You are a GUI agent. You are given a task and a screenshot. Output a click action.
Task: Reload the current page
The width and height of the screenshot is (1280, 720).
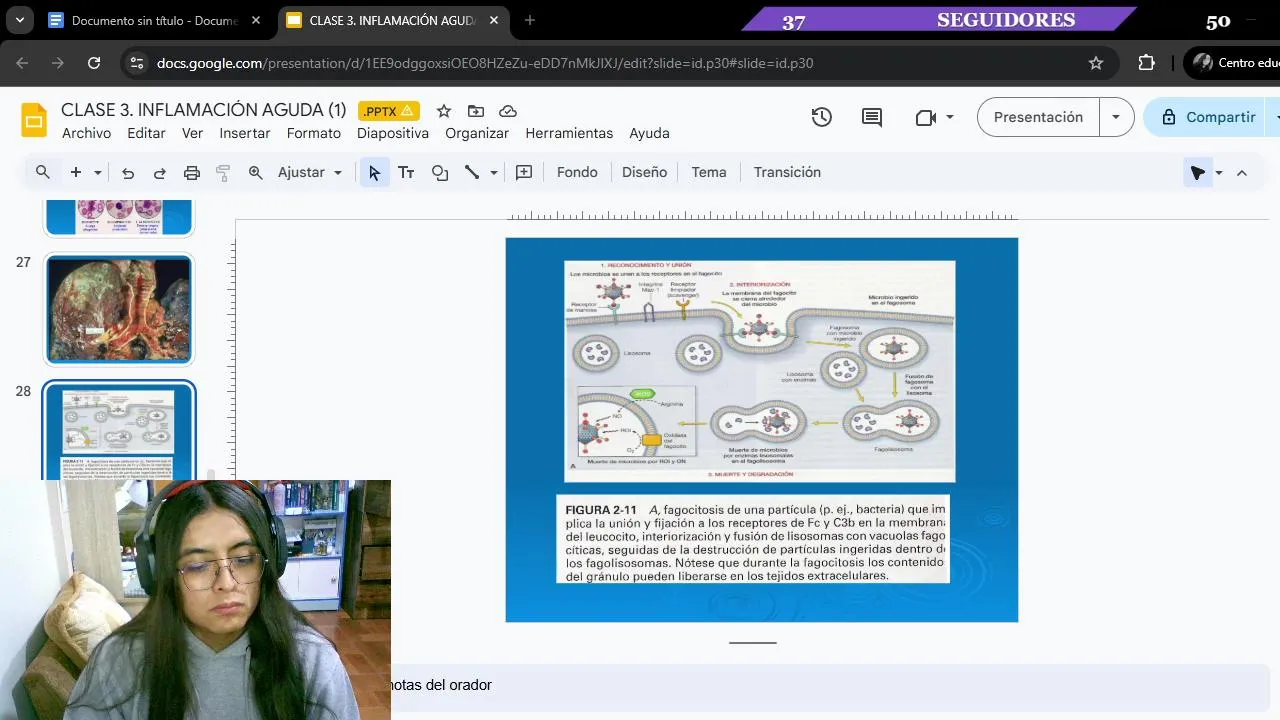pyautogui.click(x=94, y=63)
